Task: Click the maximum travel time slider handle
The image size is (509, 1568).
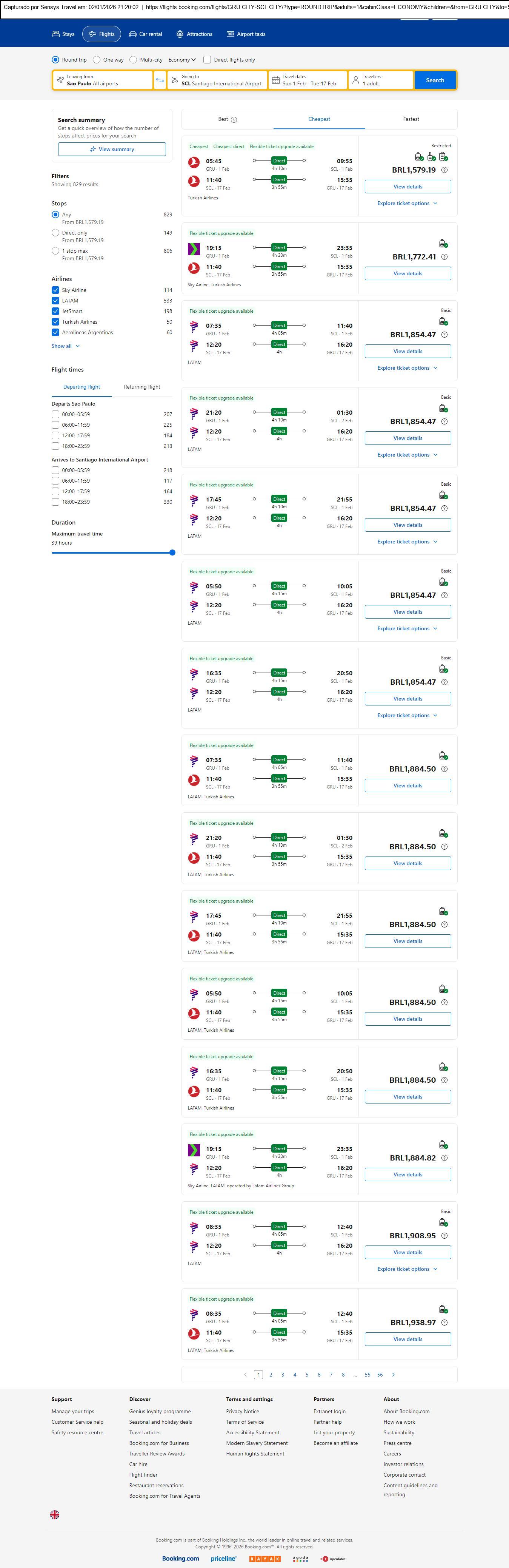Action: pyautogui.click(x=172, y=553)
